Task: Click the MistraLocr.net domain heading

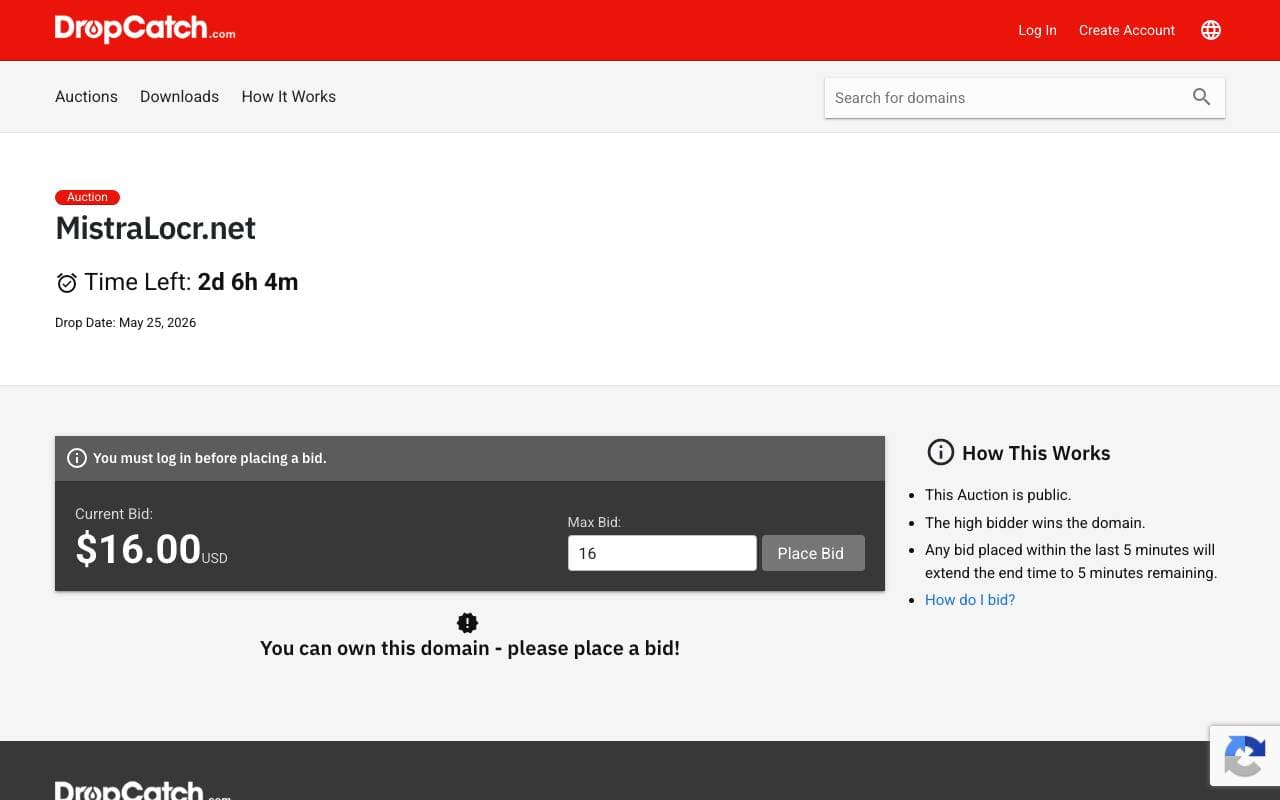Action: tap(155, 228)
